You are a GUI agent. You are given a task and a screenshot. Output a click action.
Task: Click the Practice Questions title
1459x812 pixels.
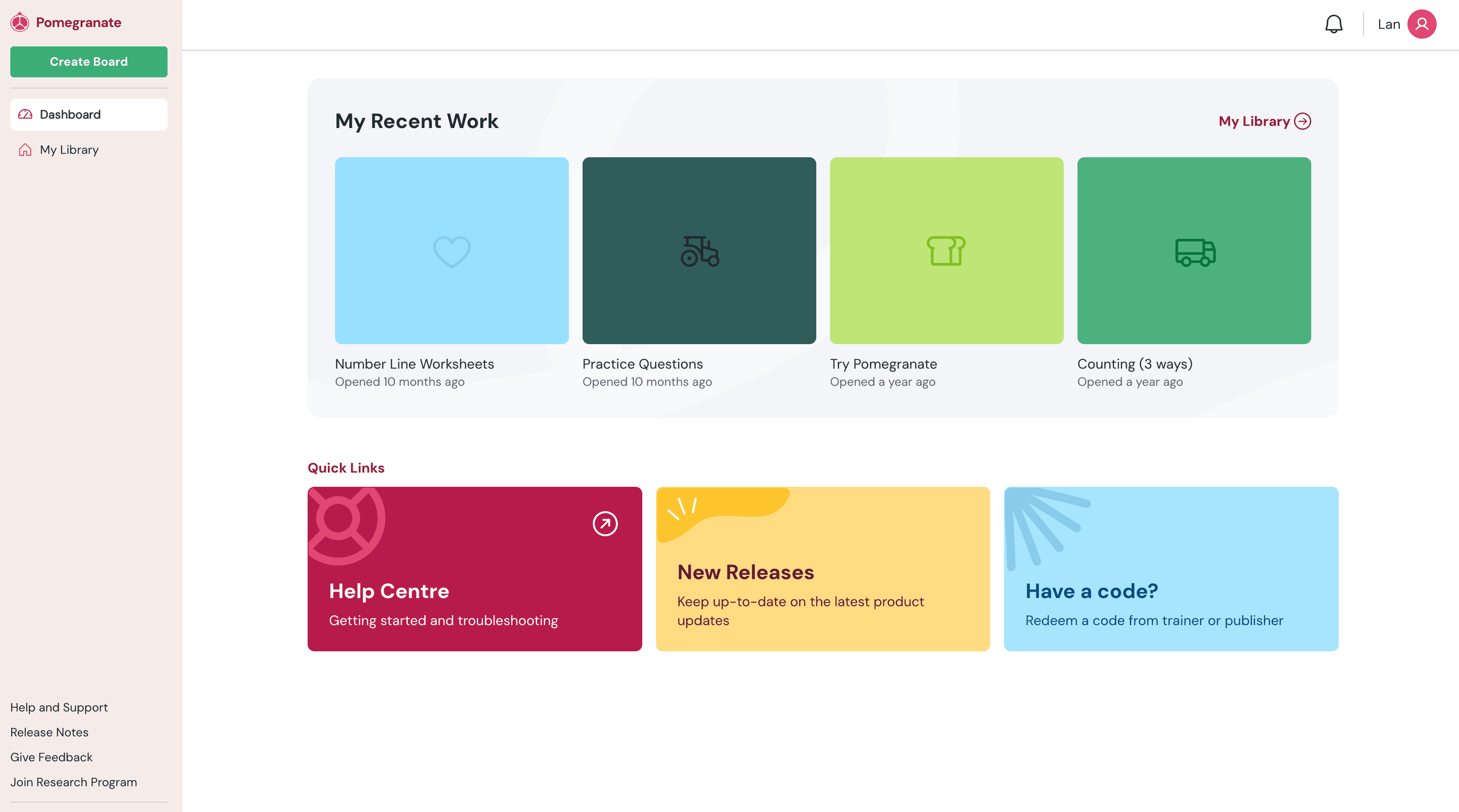(x=642, y=364)
